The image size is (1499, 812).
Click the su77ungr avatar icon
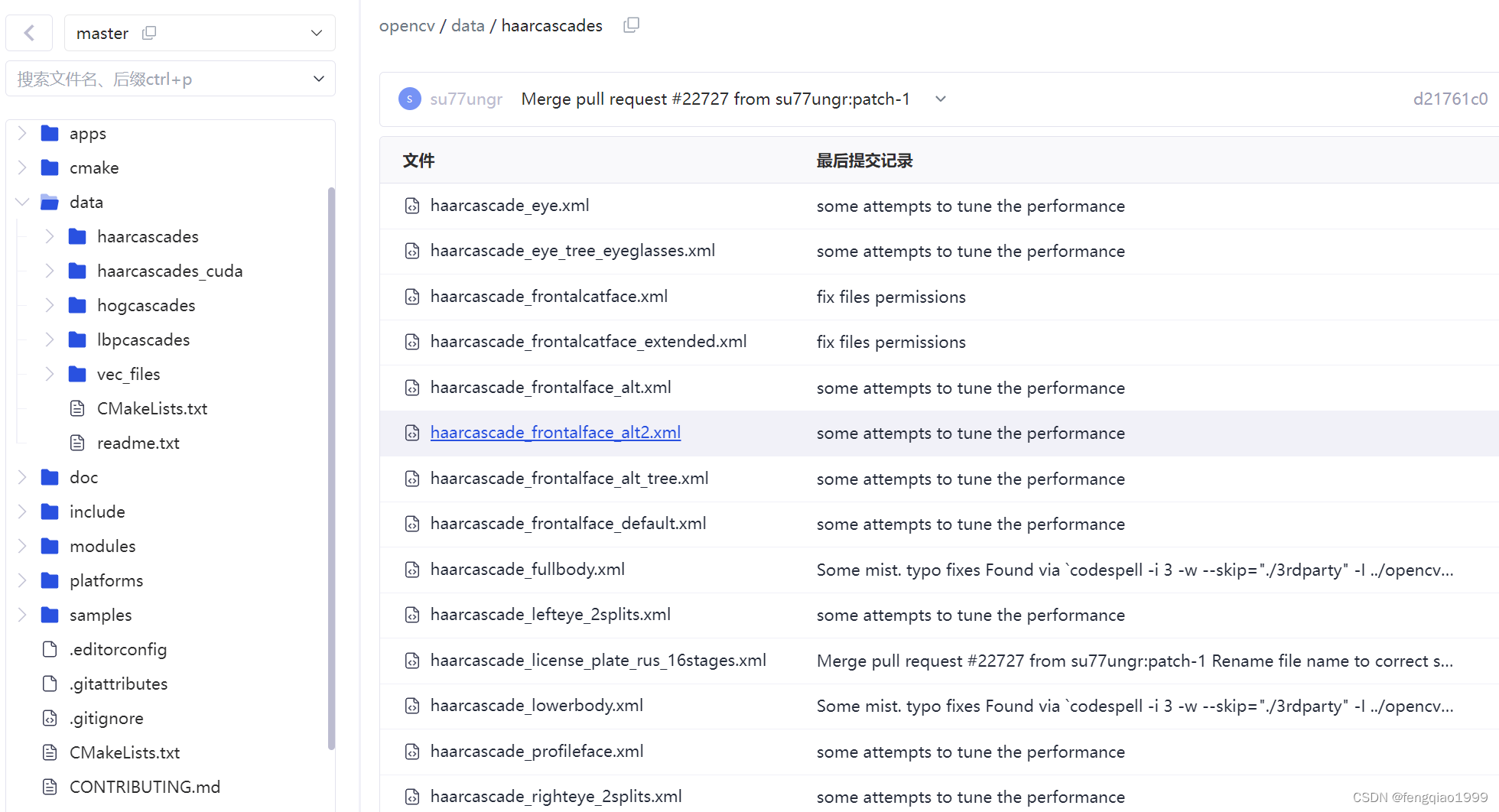pyautogui.click(x=410, y=99)
